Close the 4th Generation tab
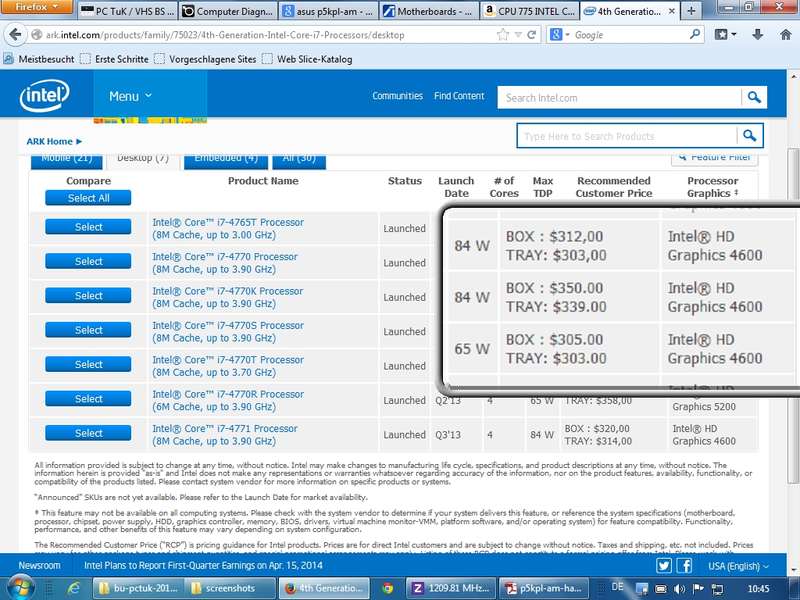This screenshot has width=800, height=600. (671, 11)
